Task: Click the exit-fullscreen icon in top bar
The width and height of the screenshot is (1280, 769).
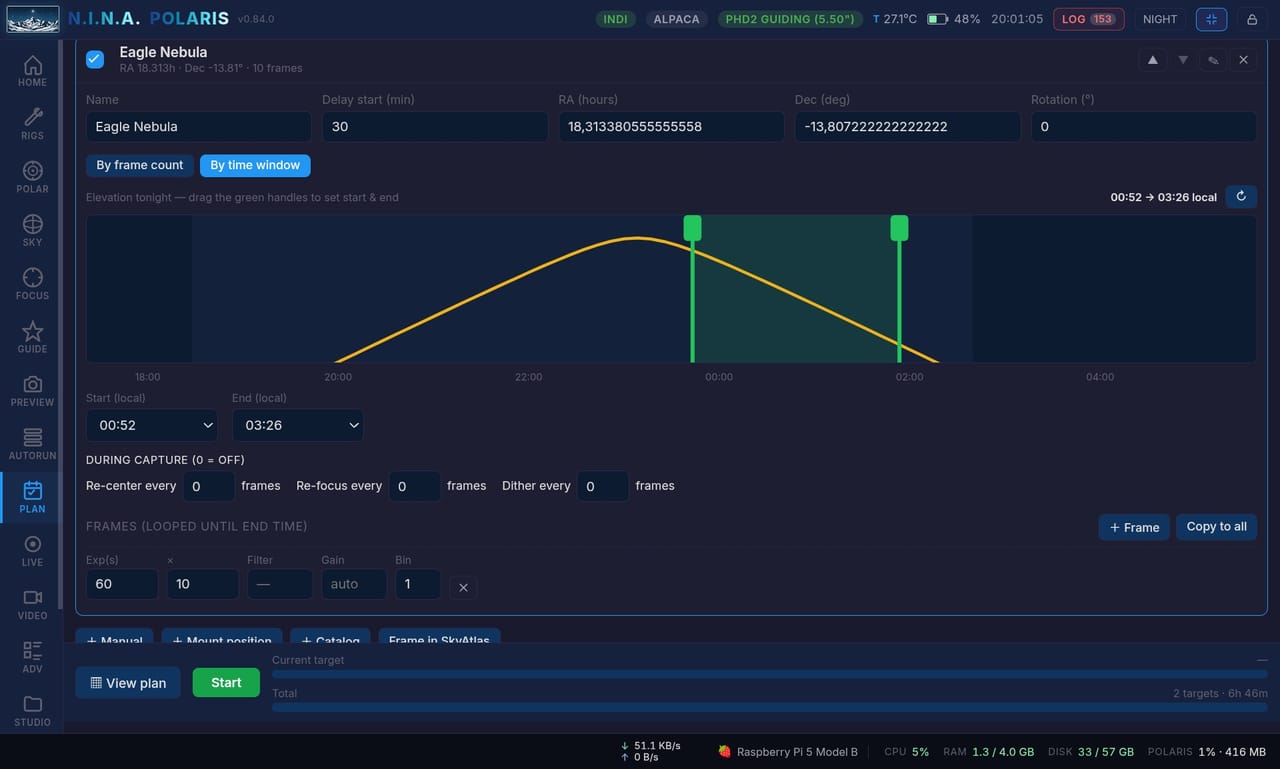Action: [x=1211, y=19]
